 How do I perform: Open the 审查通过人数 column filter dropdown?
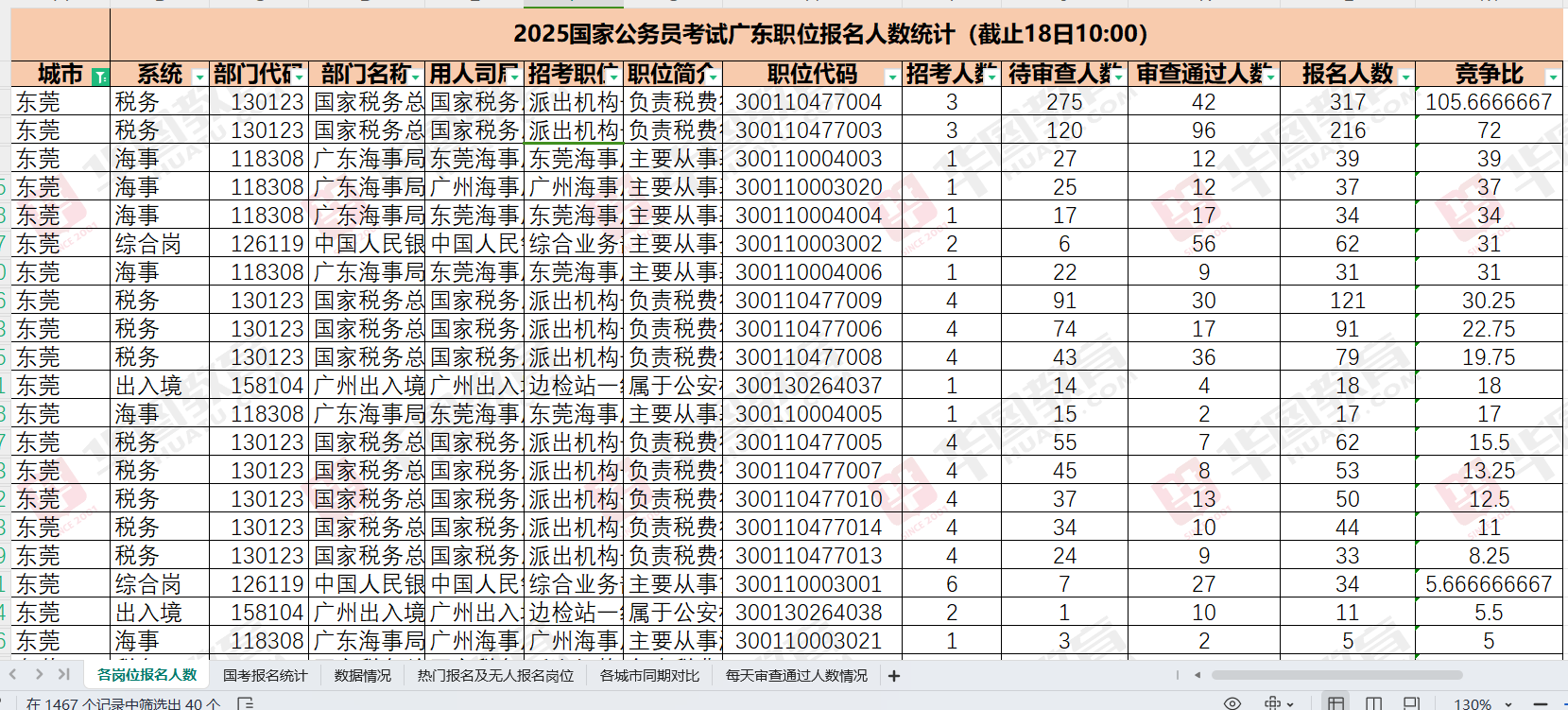1270,77
